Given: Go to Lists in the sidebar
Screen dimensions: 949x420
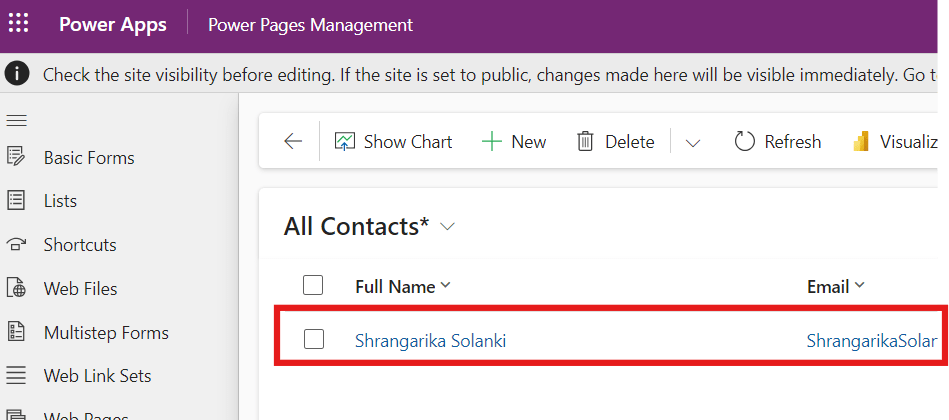Looking at the screenshot, I should click(60, 201).
